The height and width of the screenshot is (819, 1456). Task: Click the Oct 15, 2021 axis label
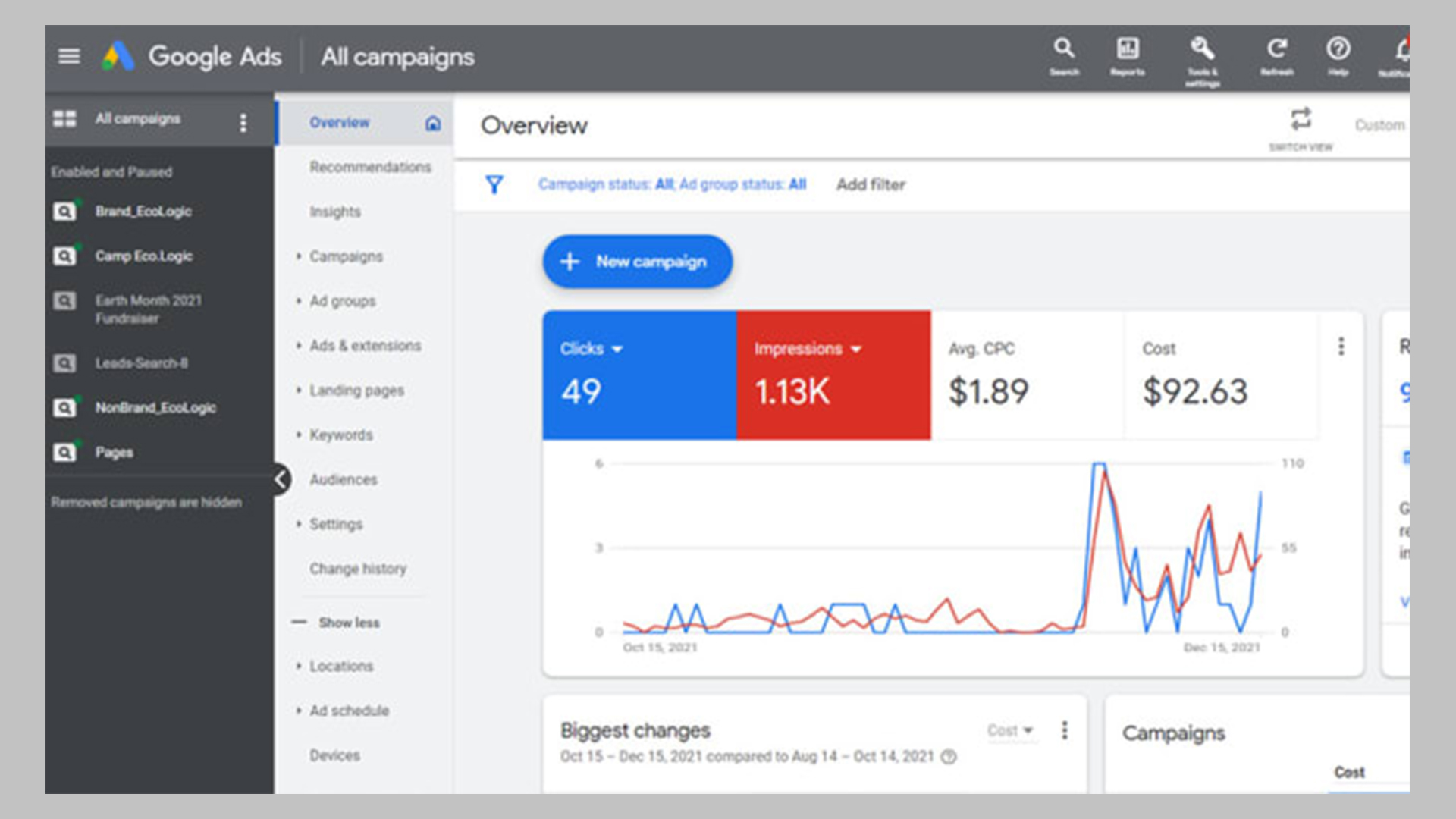click(x=660, y=648)
